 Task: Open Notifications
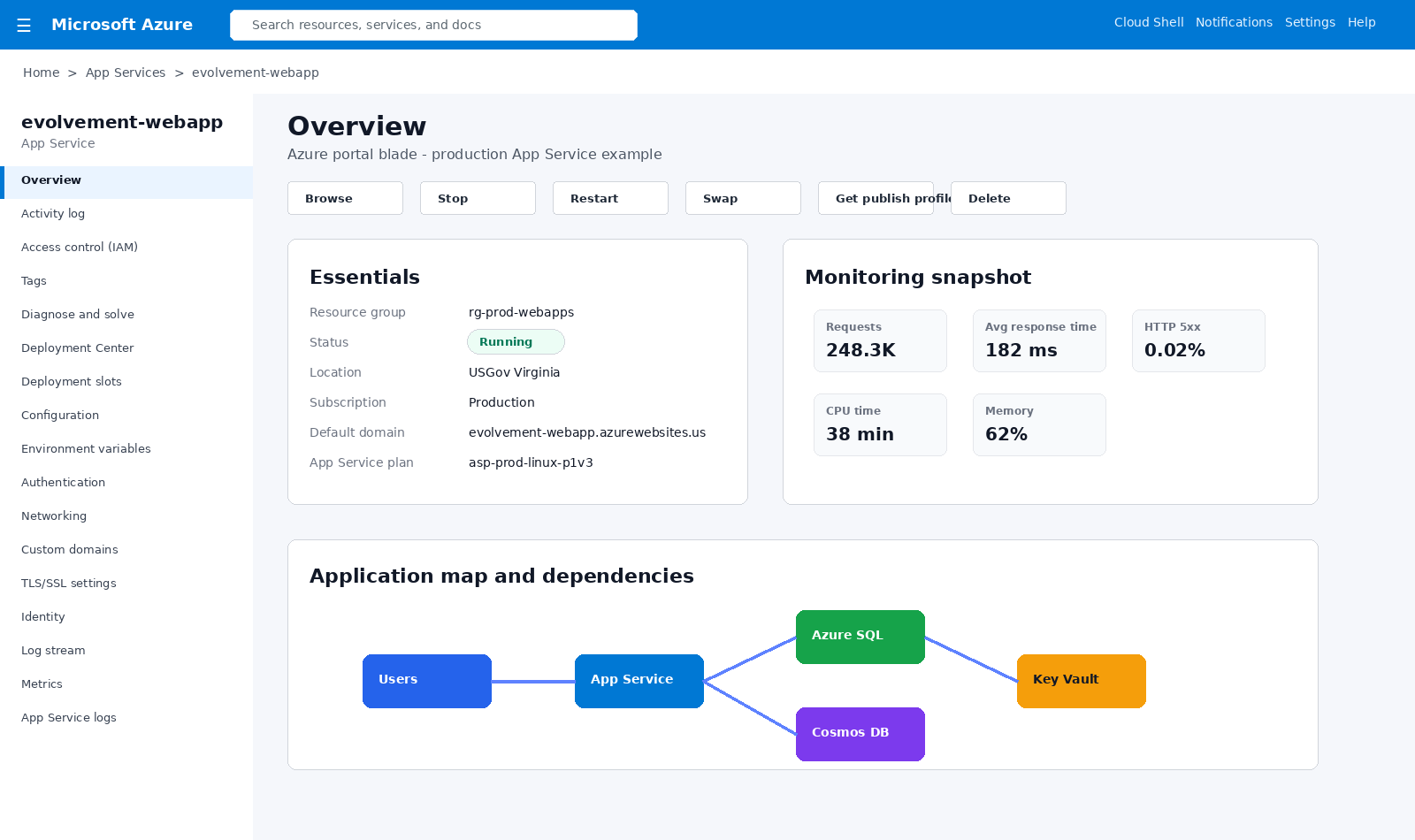1234,22
